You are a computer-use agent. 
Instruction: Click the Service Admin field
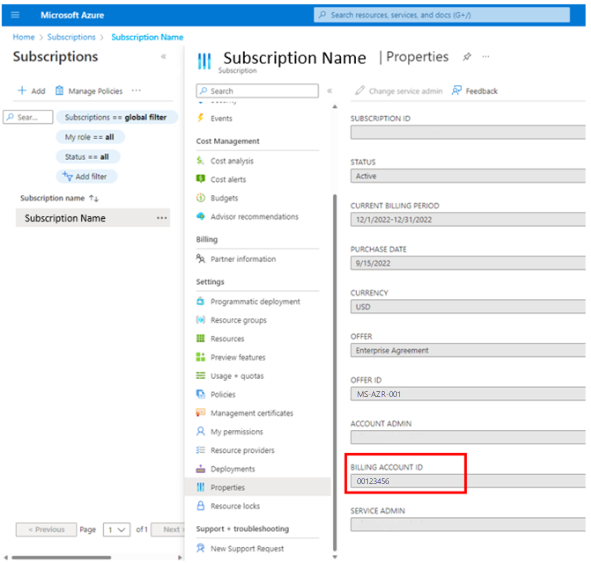tap(468, 525)
